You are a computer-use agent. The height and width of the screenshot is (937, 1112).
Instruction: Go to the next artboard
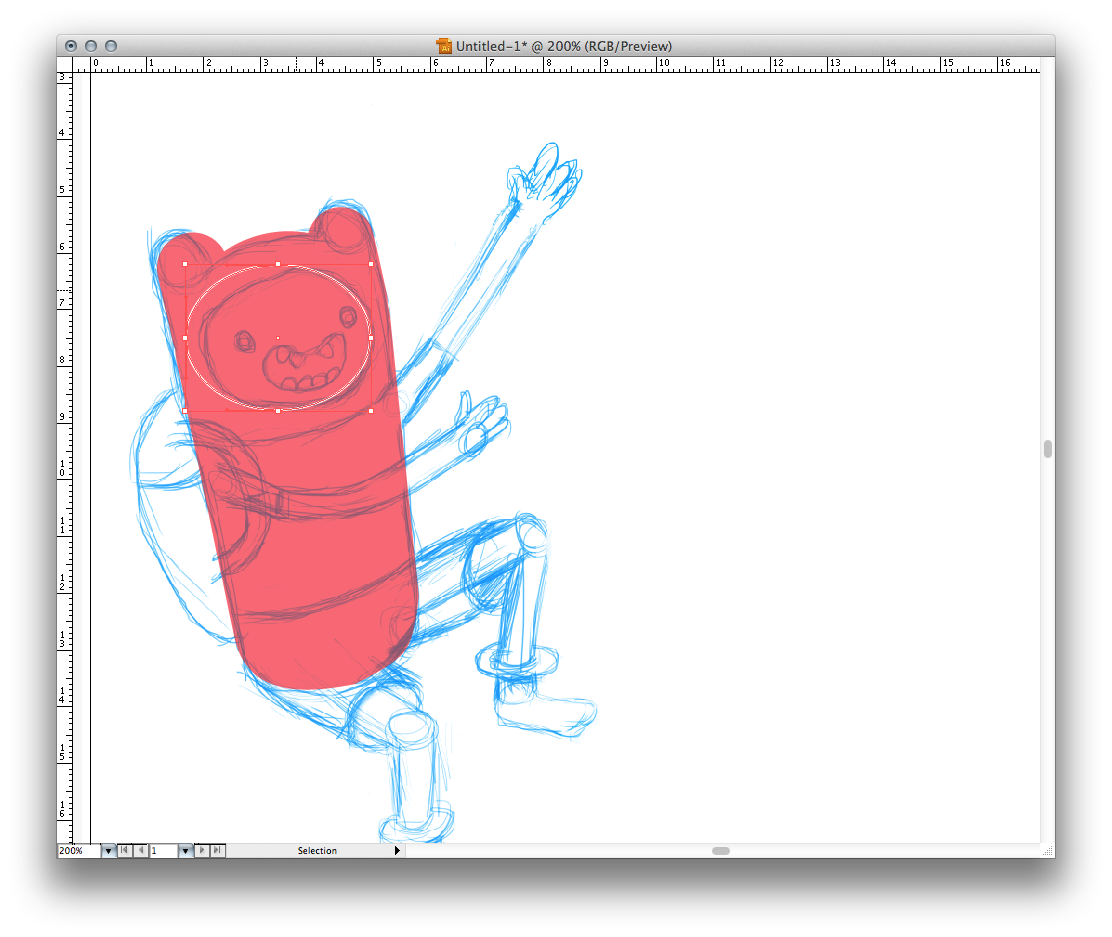pos(202,851)
